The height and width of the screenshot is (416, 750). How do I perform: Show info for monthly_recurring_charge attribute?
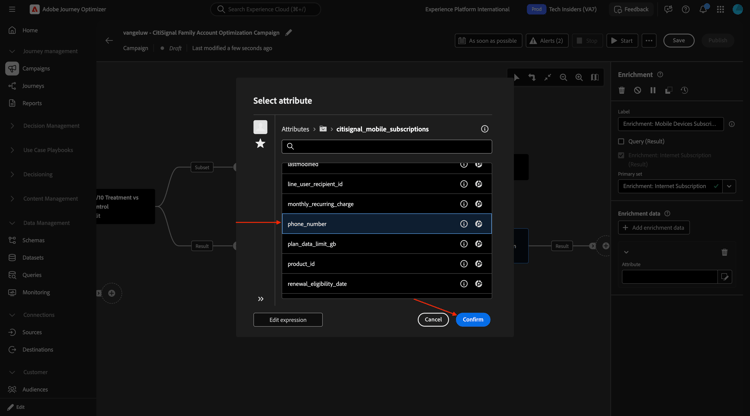tap(463, 204)
